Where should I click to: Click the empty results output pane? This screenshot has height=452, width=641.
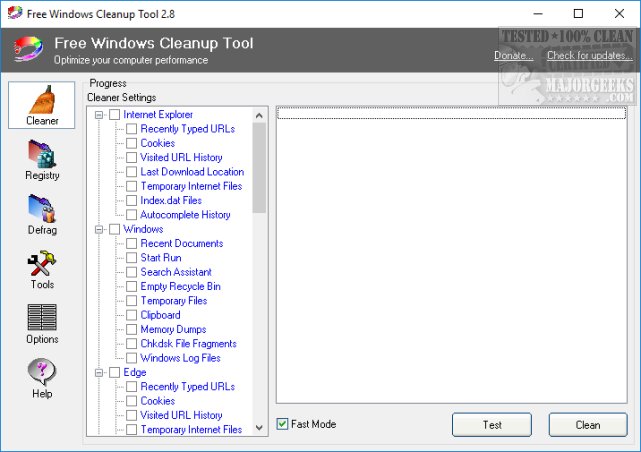tap(451, 255)
